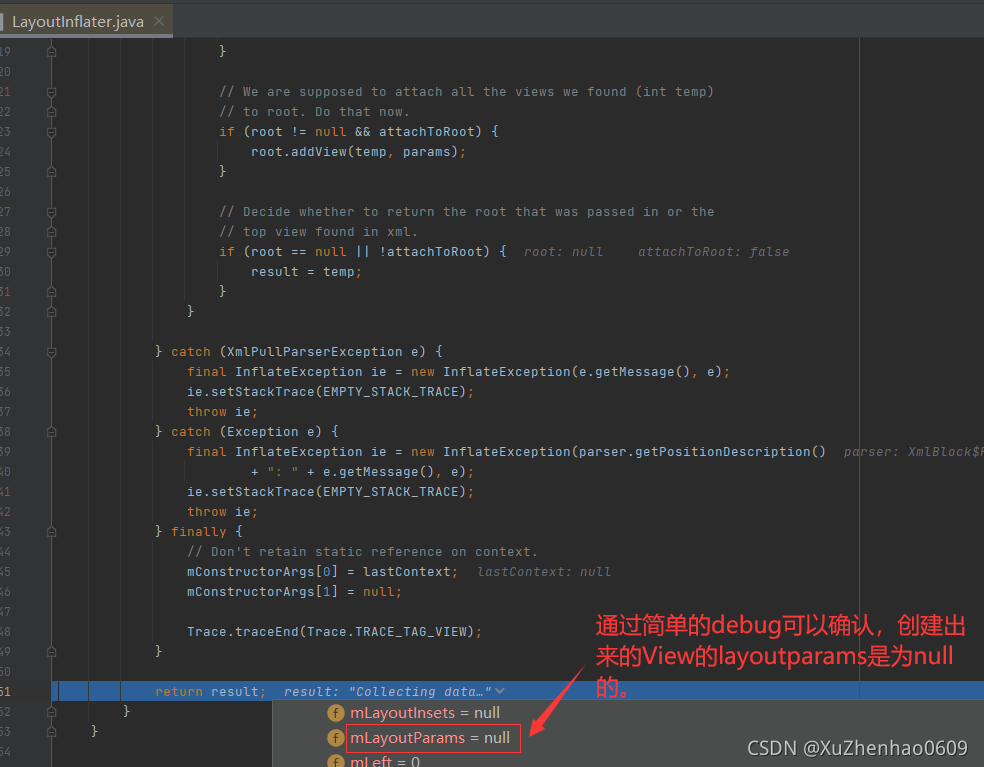Click the field icon beside mLayoutInsets

(x=336, y=713)
